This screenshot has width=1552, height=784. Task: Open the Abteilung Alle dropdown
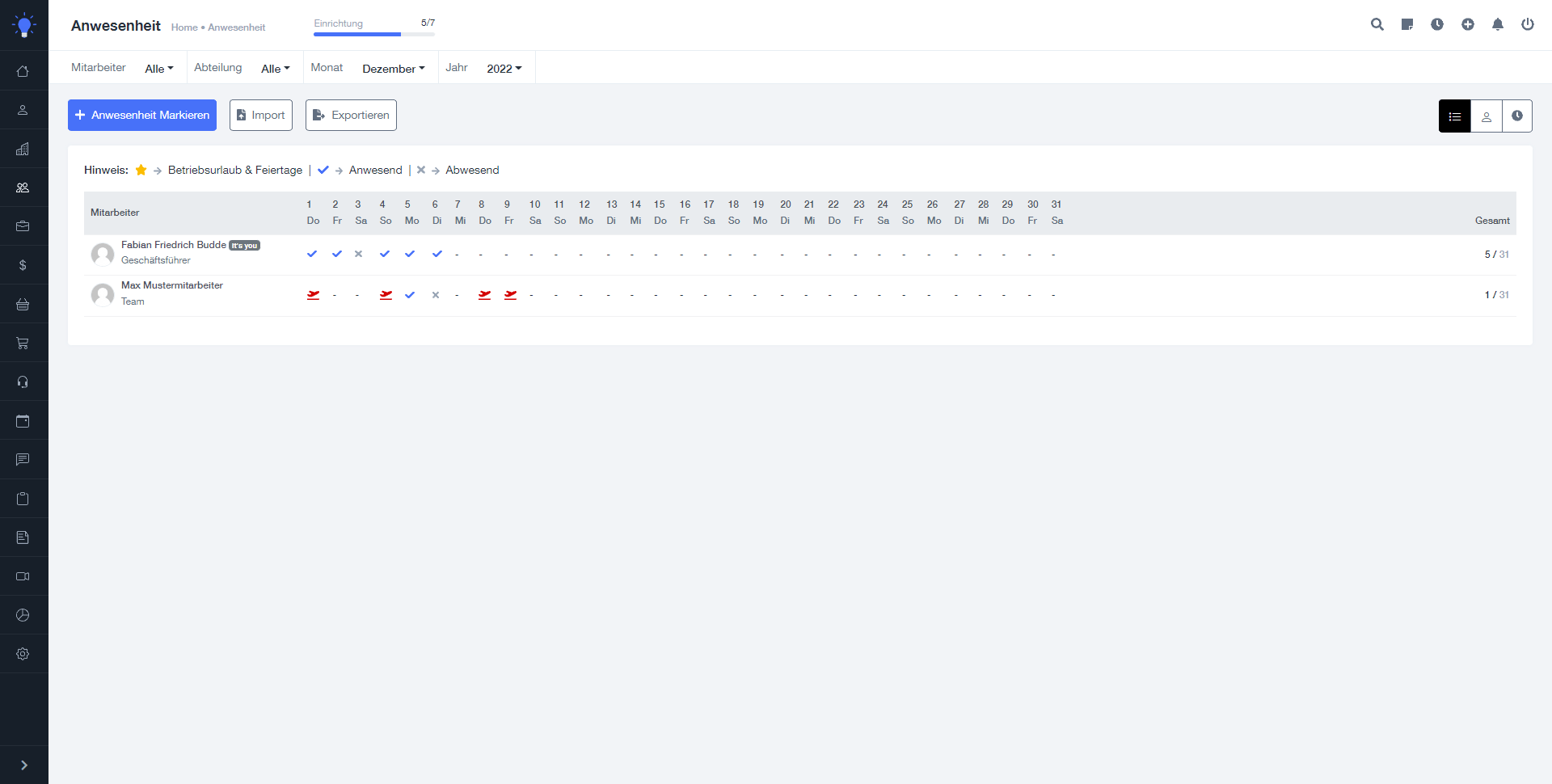pos(275,68)
